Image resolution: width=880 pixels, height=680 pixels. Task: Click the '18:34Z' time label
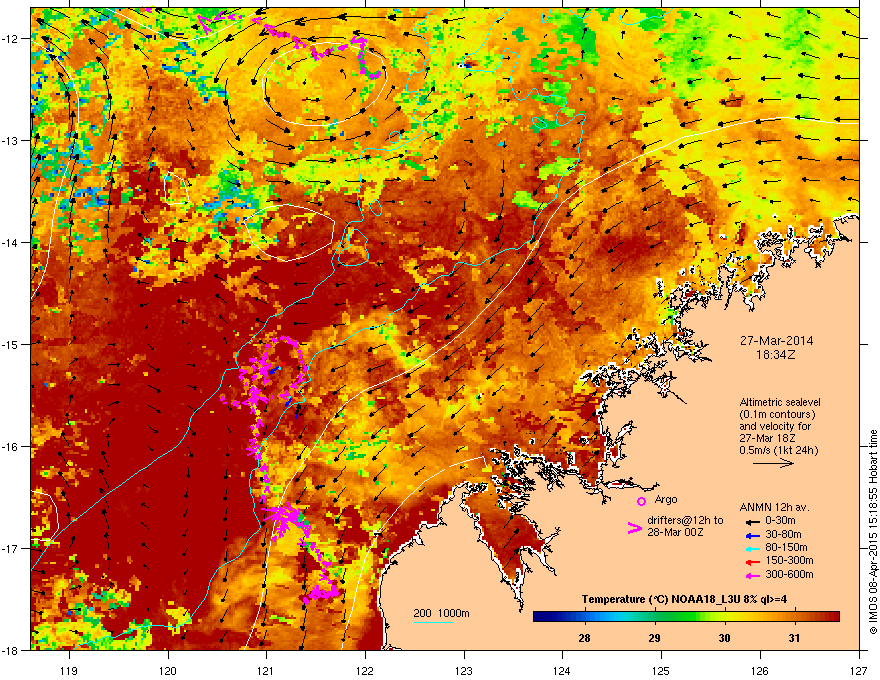point(776,355)
